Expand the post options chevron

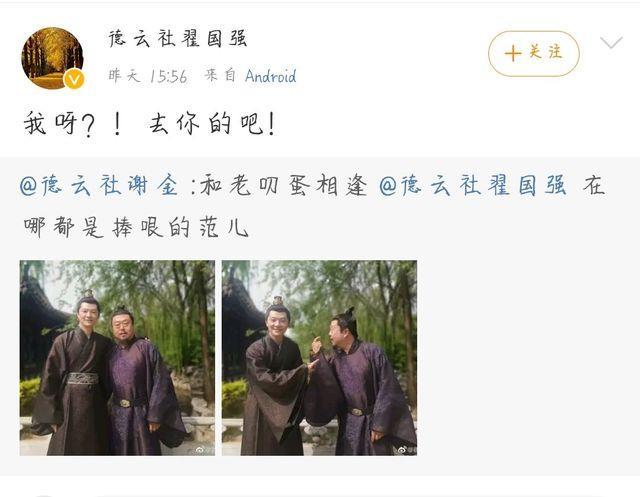(611, 42)
